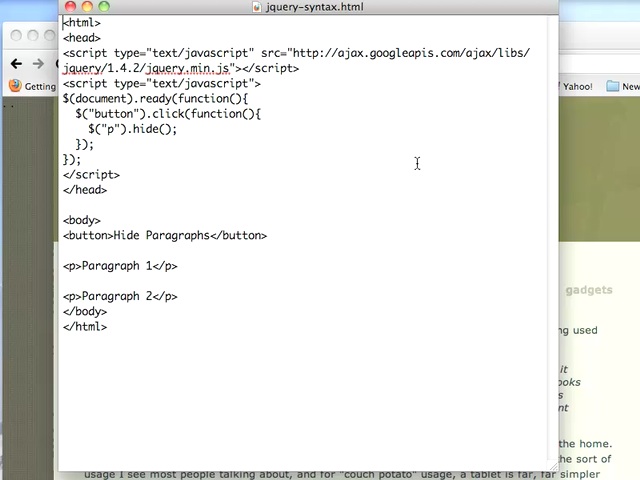Click the editor window resize grip

(553, 466)
